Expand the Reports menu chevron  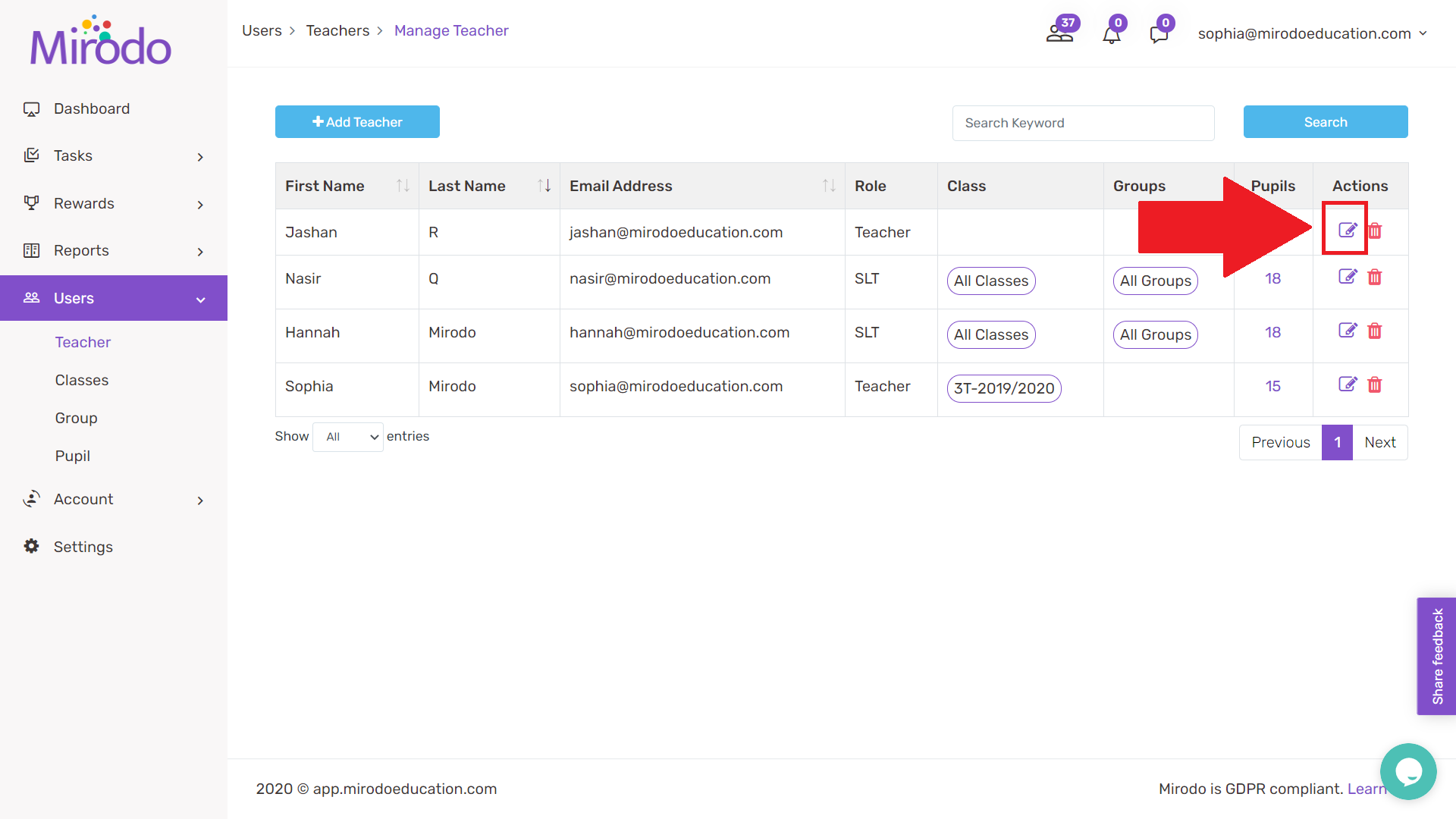200,252
